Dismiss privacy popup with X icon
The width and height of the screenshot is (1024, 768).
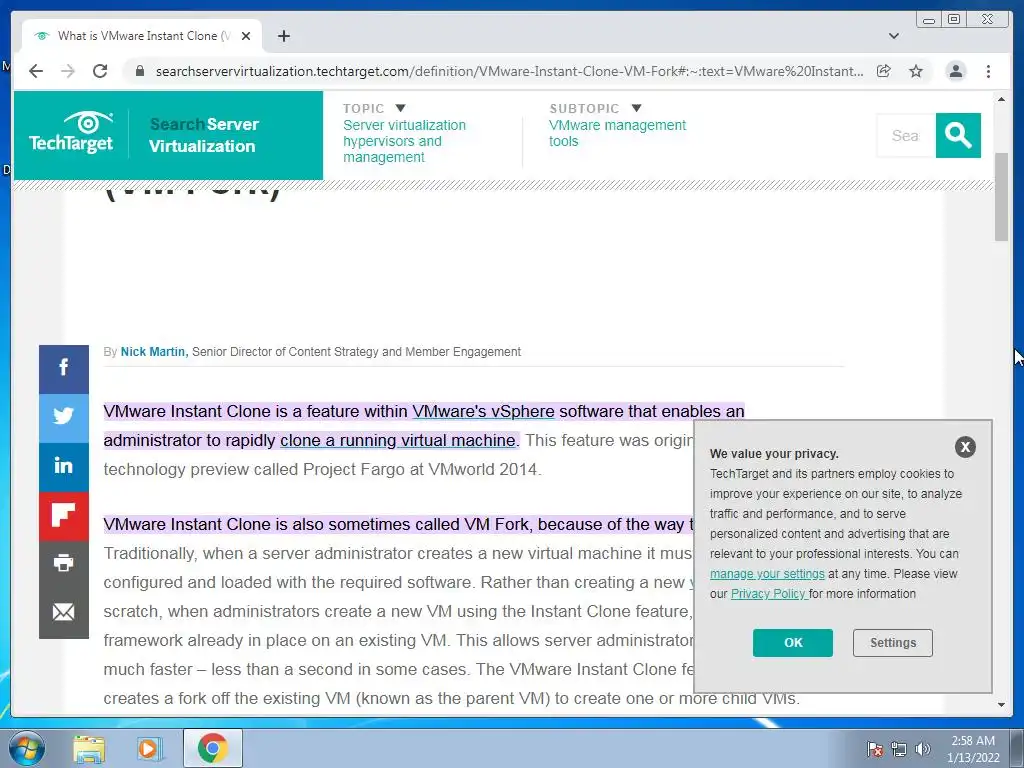point(965,447)
